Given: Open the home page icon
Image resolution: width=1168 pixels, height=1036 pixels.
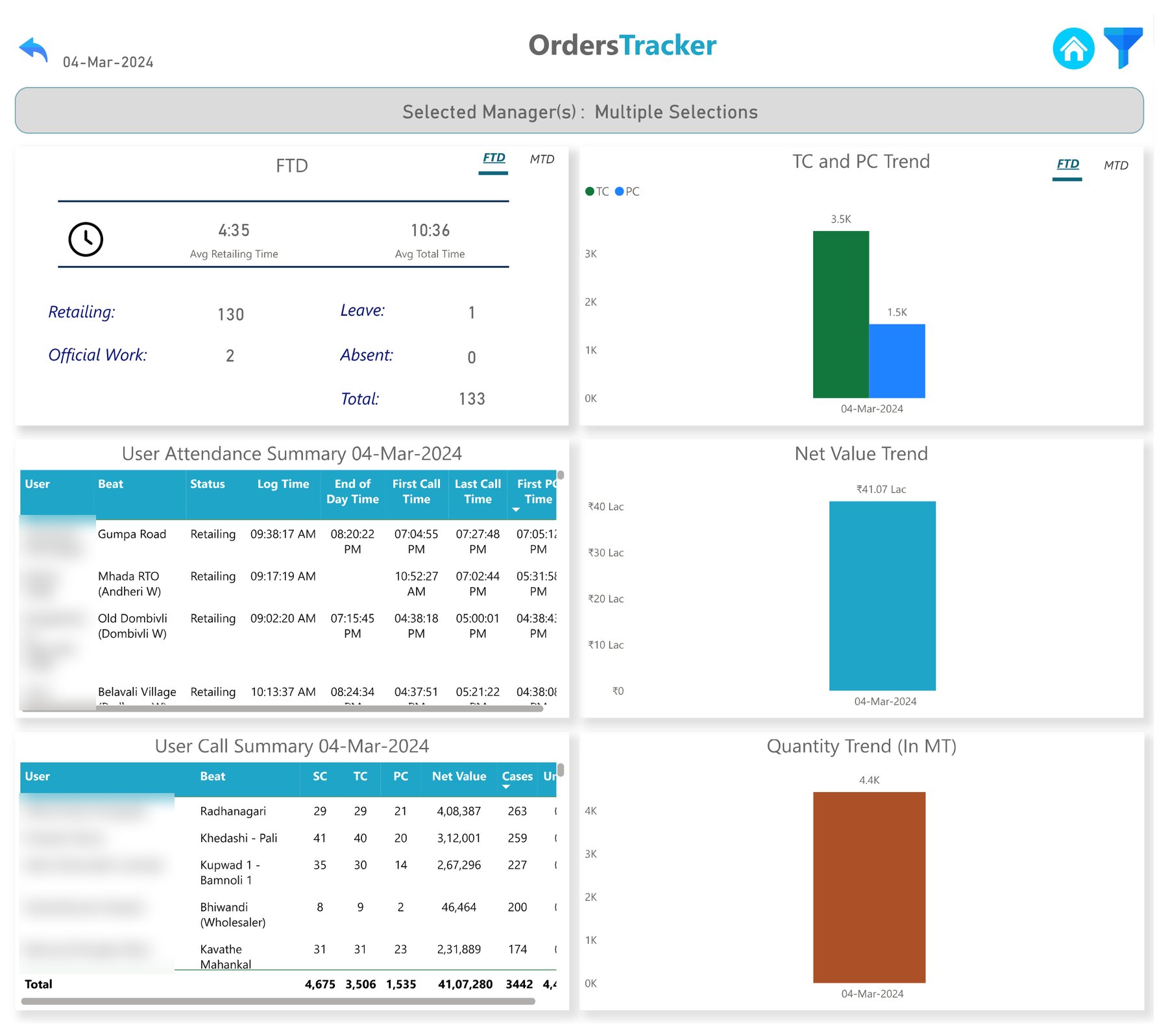Looking at the screenshot, I should pyautogui.click(x=1073, y=49).
